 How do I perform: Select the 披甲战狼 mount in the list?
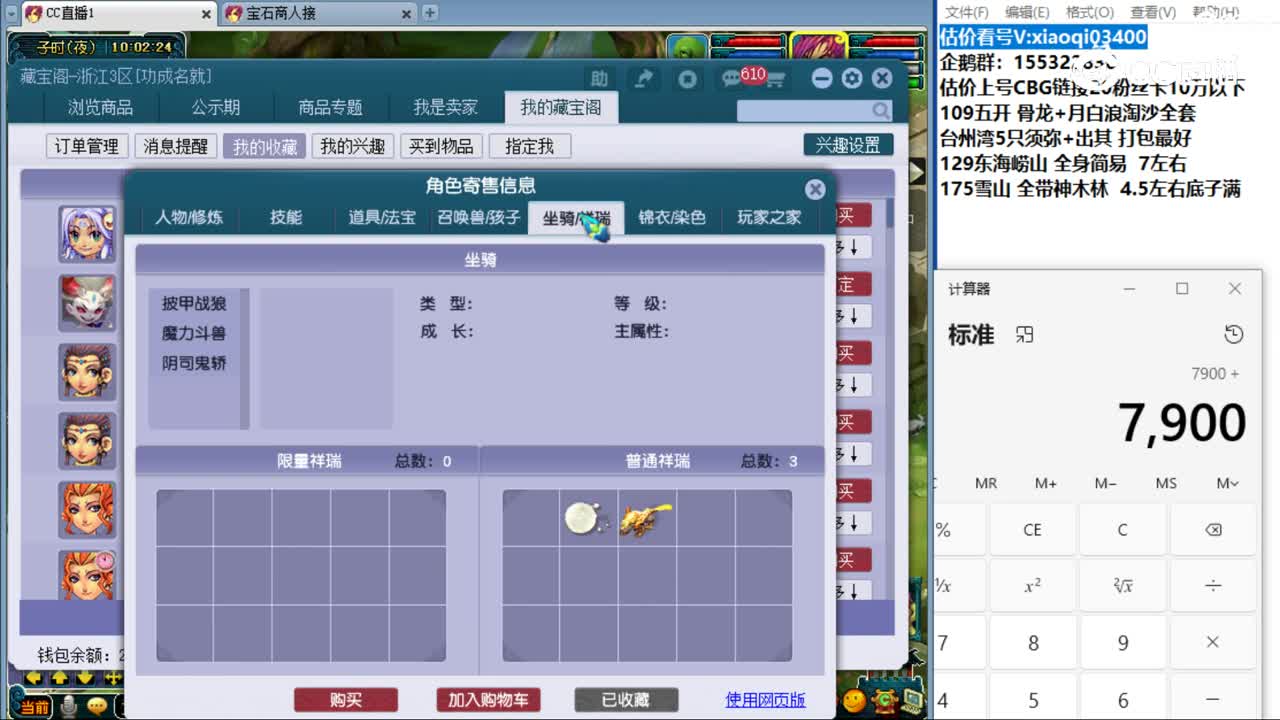pos(192,304)
